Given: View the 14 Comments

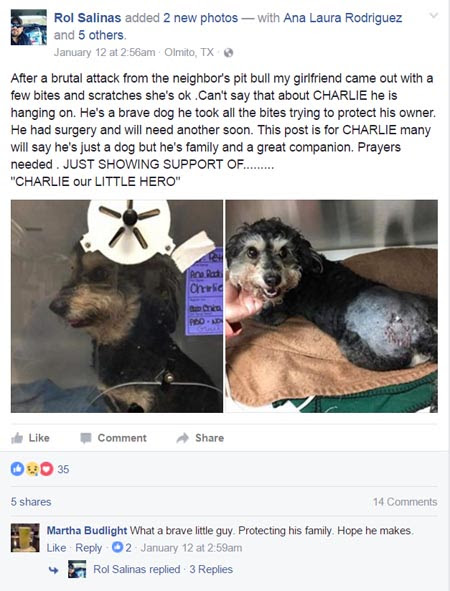Looking at the screenshot, I should [x=405, y=502].
